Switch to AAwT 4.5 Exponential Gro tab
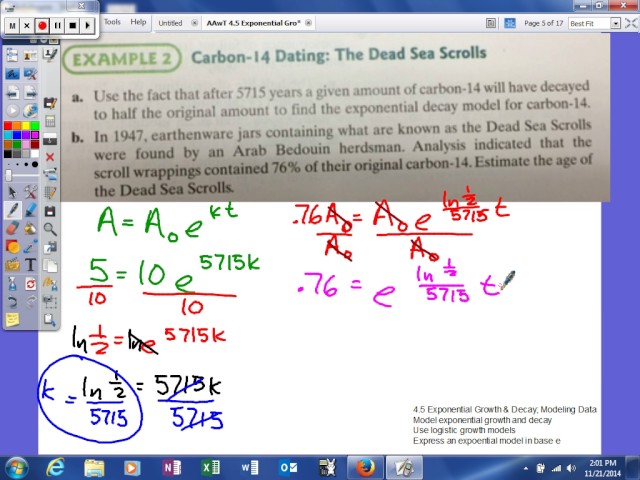 [x=253, y=23]
